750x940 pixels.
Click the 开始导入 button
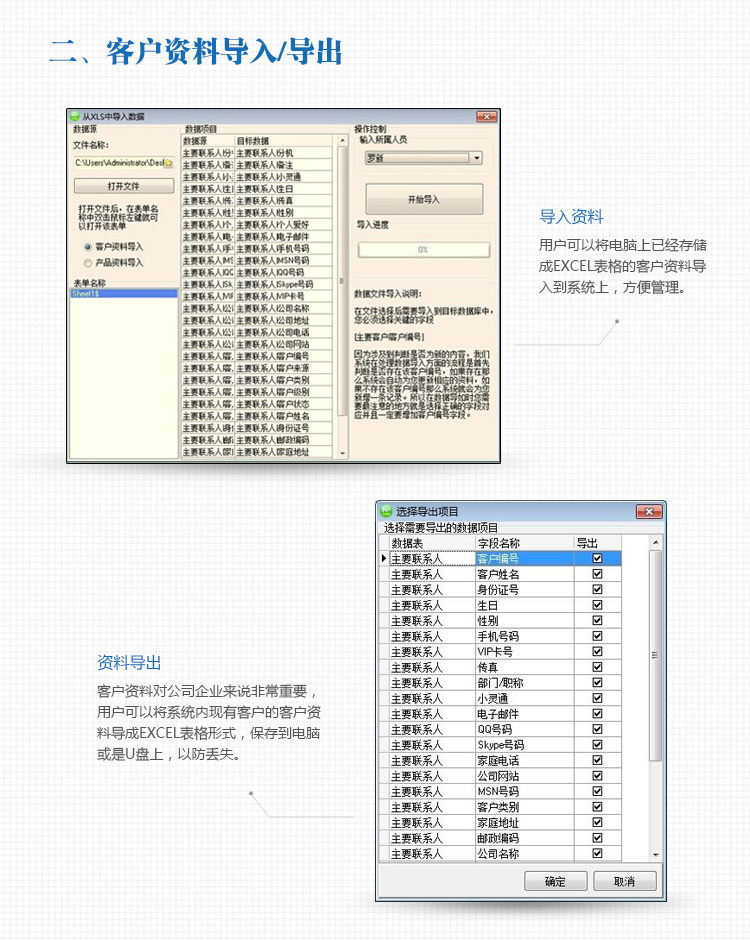click(x=424, y=200)
